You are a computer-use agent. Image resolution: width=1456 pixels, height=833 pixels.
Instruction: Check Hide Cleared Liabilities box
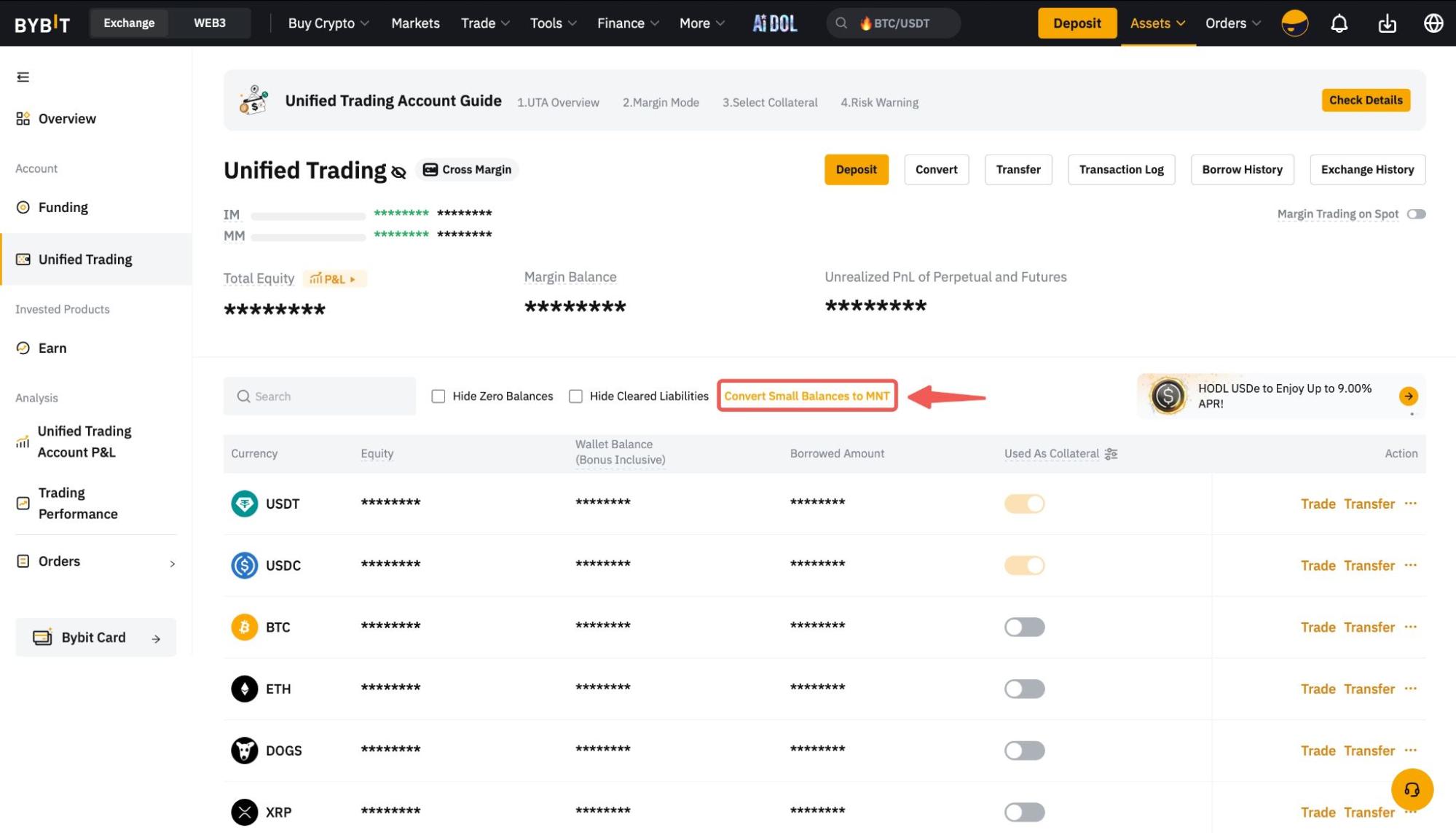tap(575, 396)
